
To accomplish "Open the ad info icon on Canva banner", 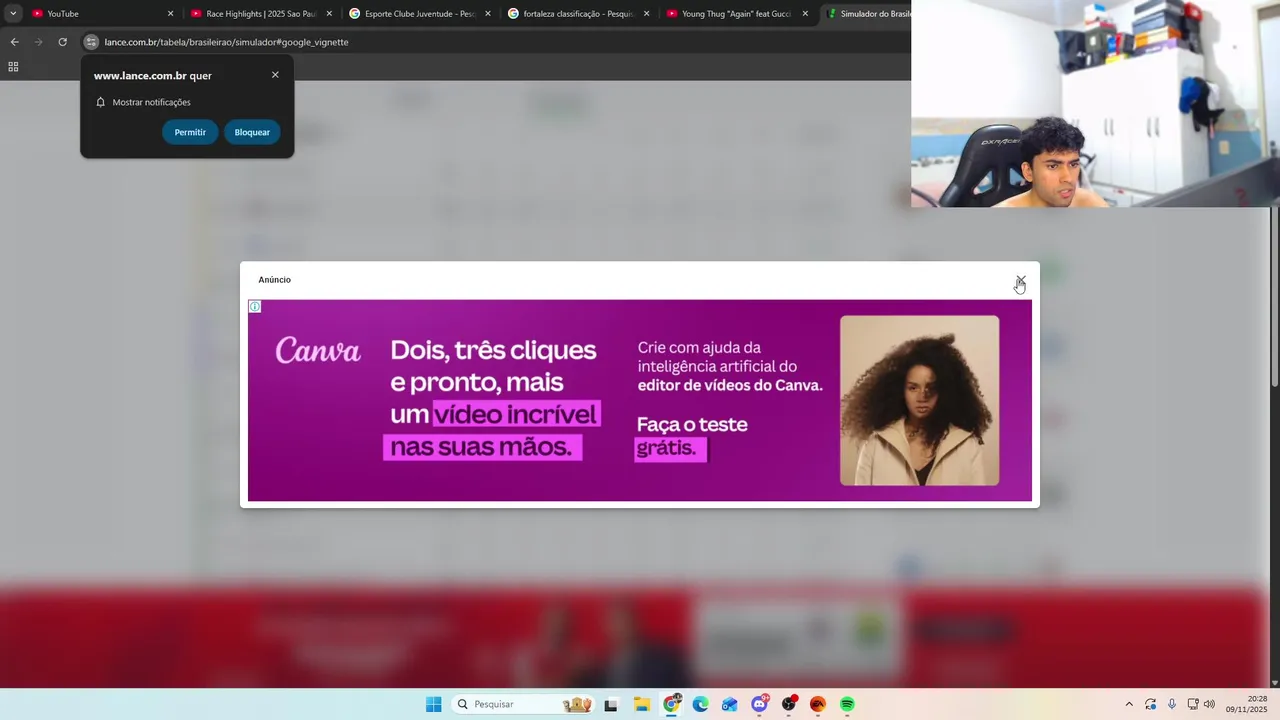I will [255, 307].
